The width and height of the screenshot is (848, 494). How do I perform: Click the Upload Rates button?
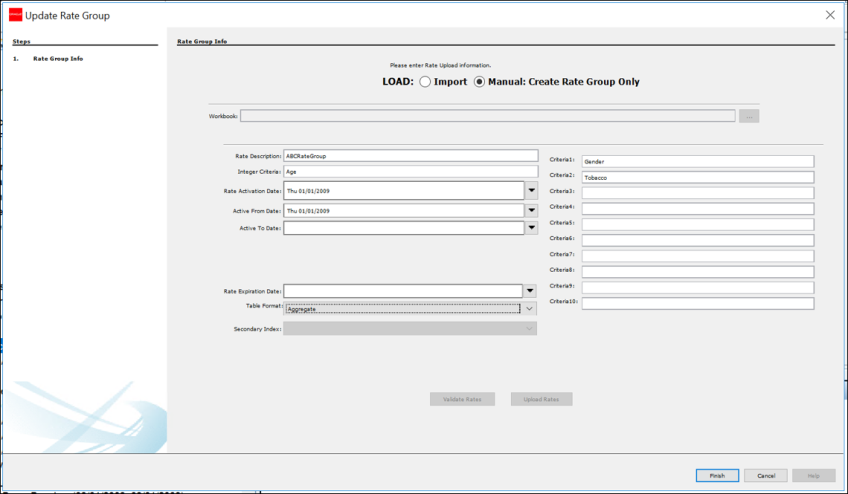(x=541, y=399)
